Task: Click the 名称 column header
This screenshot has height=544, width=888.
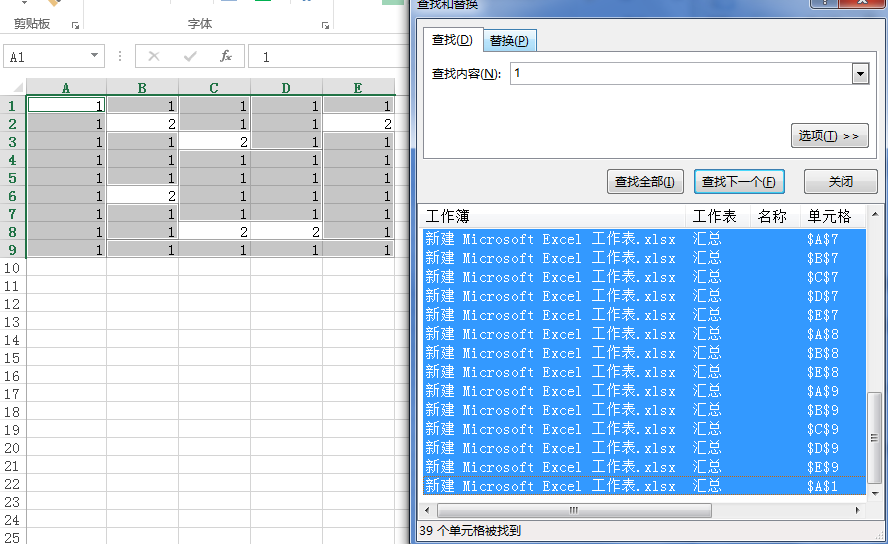Action: (776, 216)
